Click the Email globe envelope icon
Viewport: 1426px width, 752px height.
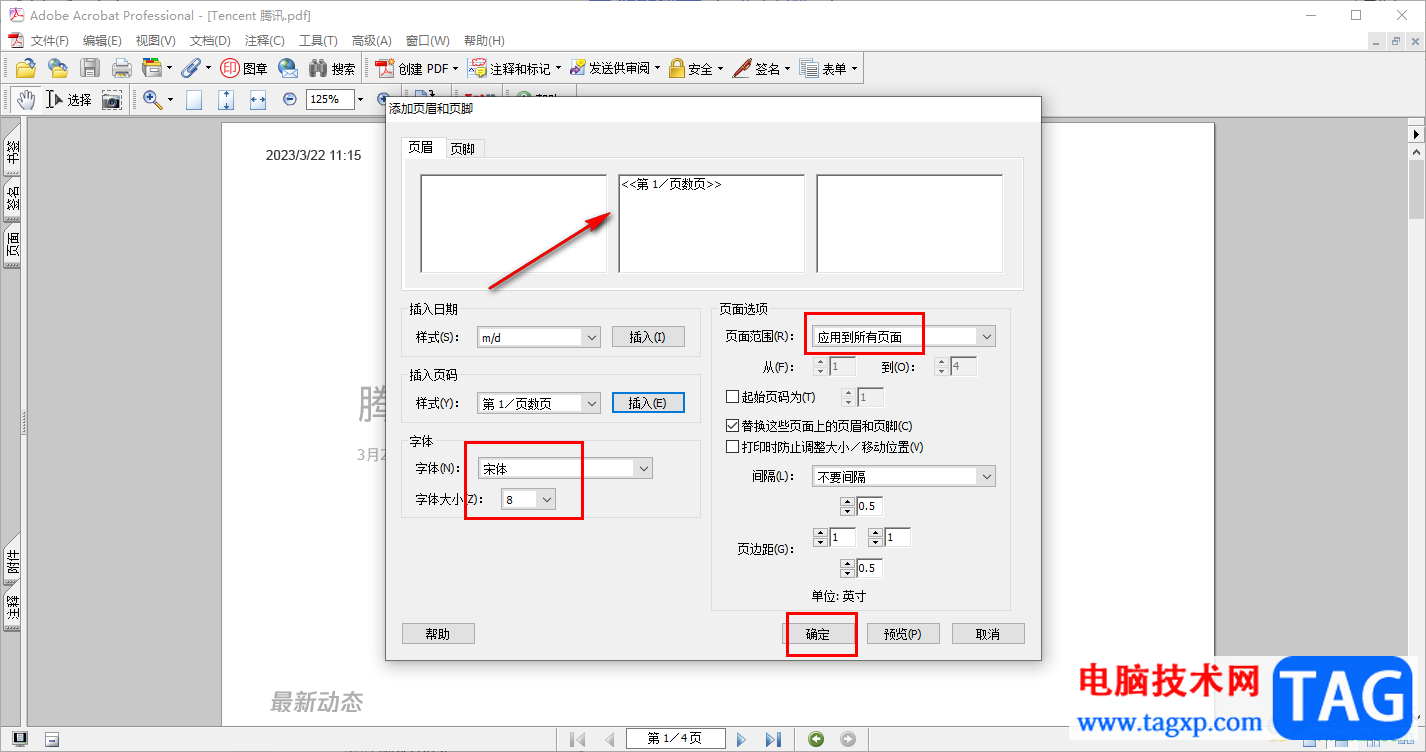288,68
